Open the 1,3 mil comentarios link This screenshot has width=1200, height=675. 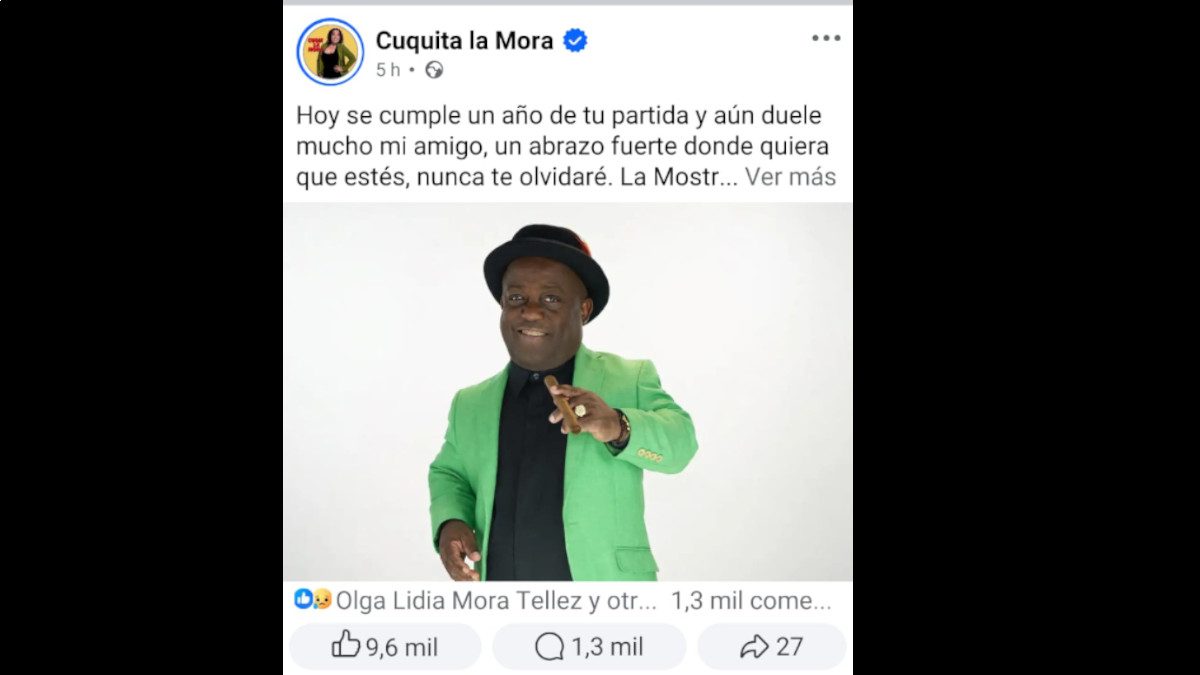point(751,600)
